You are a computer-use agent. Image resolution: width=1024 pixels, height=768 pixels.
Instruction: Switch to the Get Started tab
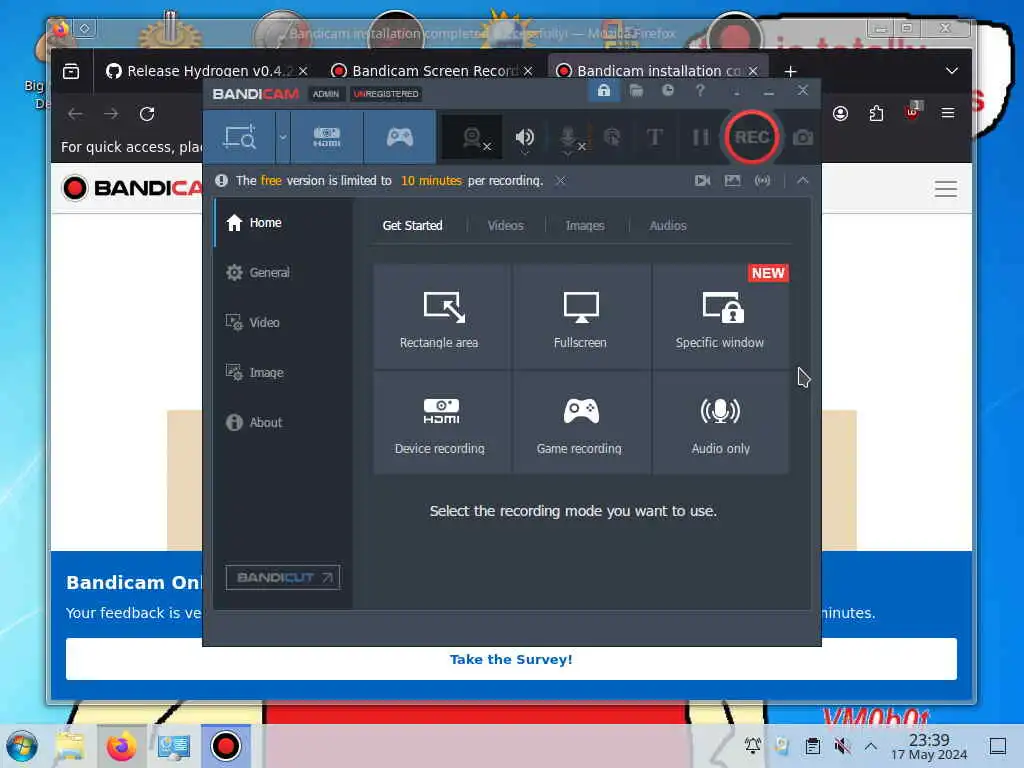(413, 225)
